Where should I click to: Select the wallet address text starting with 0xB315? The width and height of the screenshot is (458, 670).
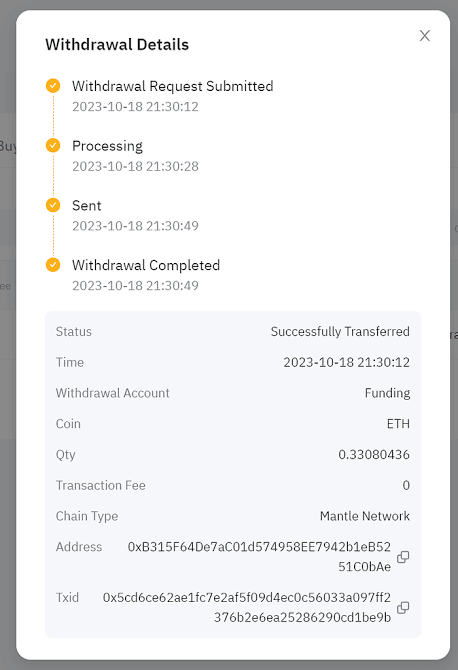pyautogui.click(x=259, y=557)
